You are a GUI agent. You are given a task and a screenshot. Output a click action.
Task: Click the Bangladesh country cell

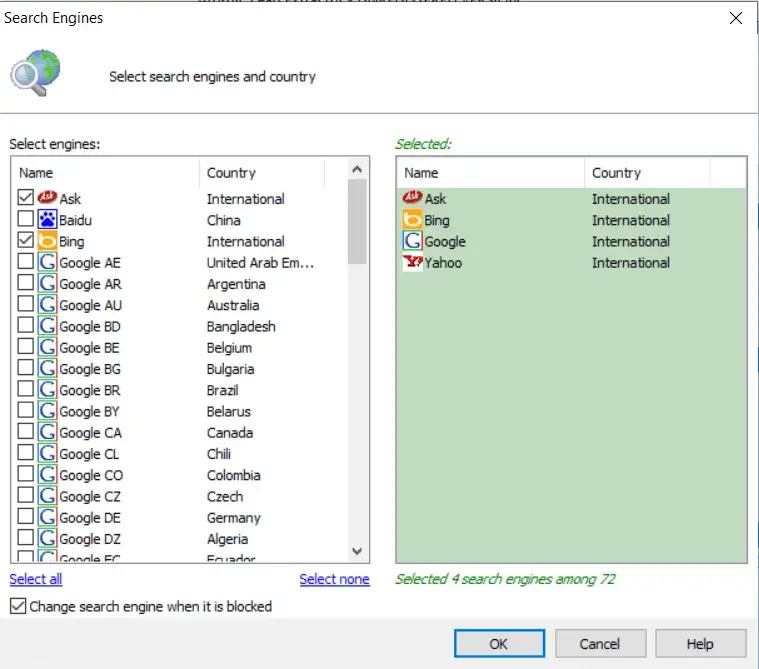coord(241,326)
